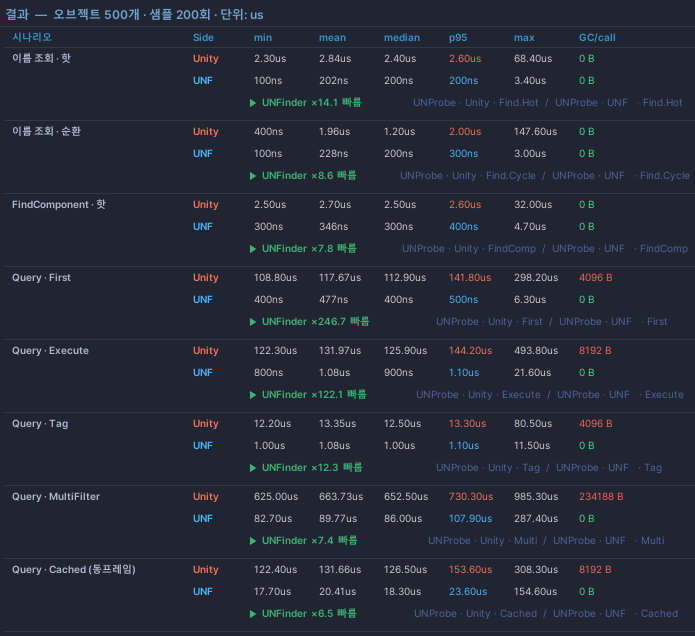Expand the UNFinder ×7.8 result triangle

253,249
